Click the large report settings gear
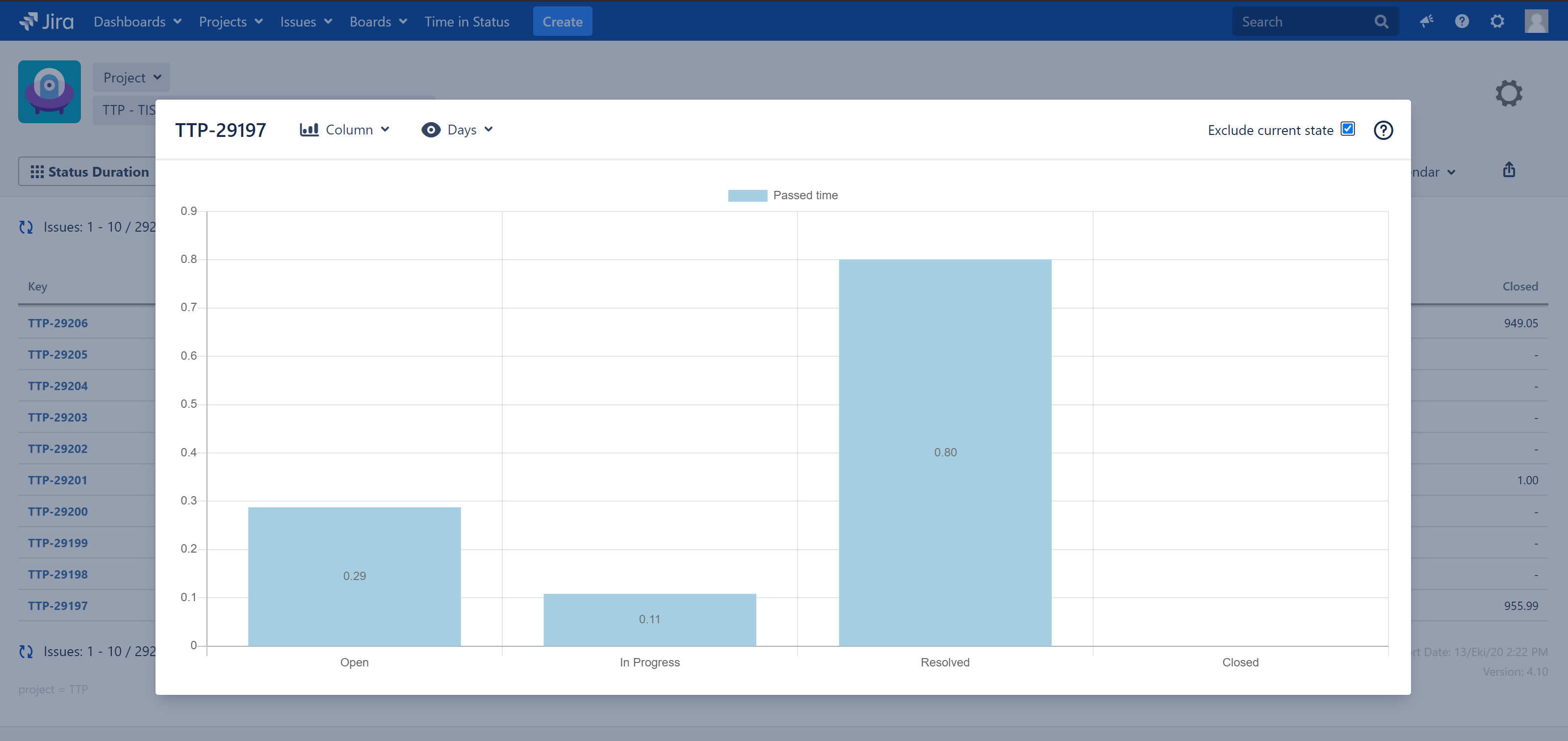The width and height of the screenshot is (1568, 741). [x=1508, y=93]
